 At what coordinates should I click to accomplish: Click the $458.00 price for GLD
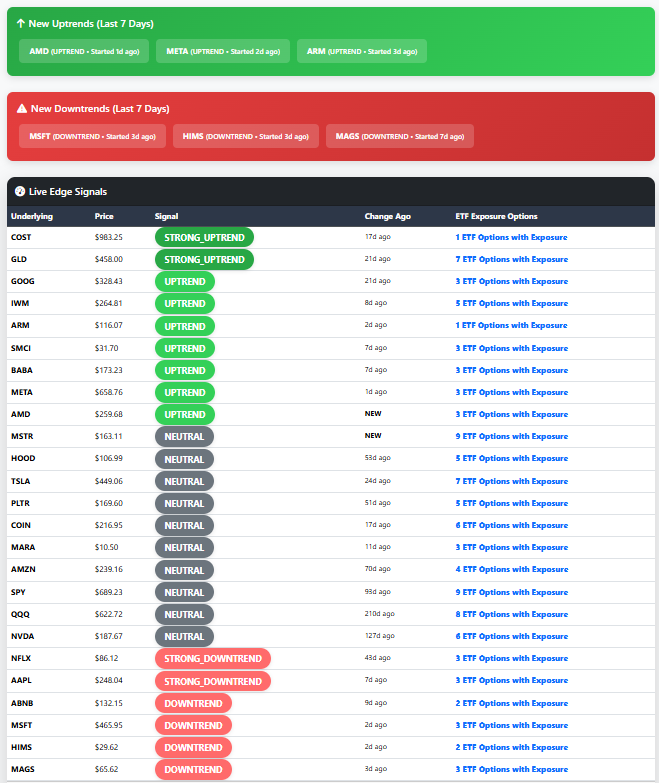tap(109, 259)
